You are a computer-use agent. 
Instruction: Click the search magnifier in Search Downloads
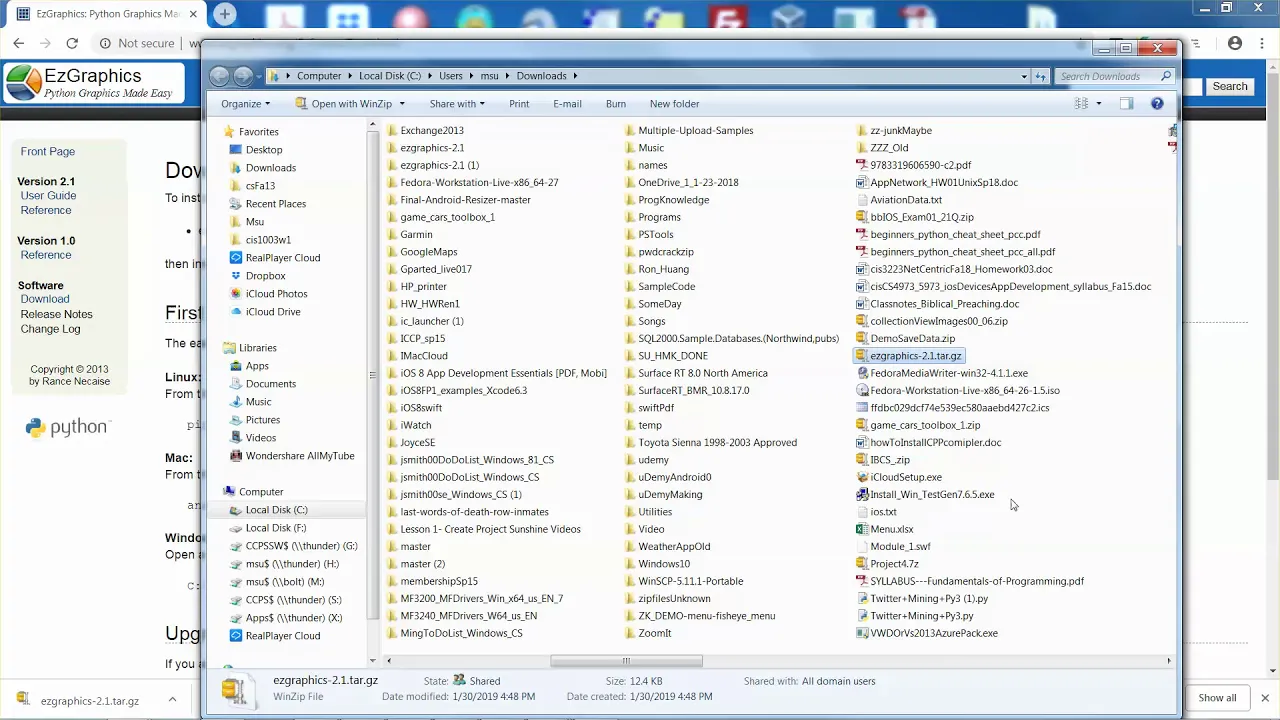[1165, 76]
